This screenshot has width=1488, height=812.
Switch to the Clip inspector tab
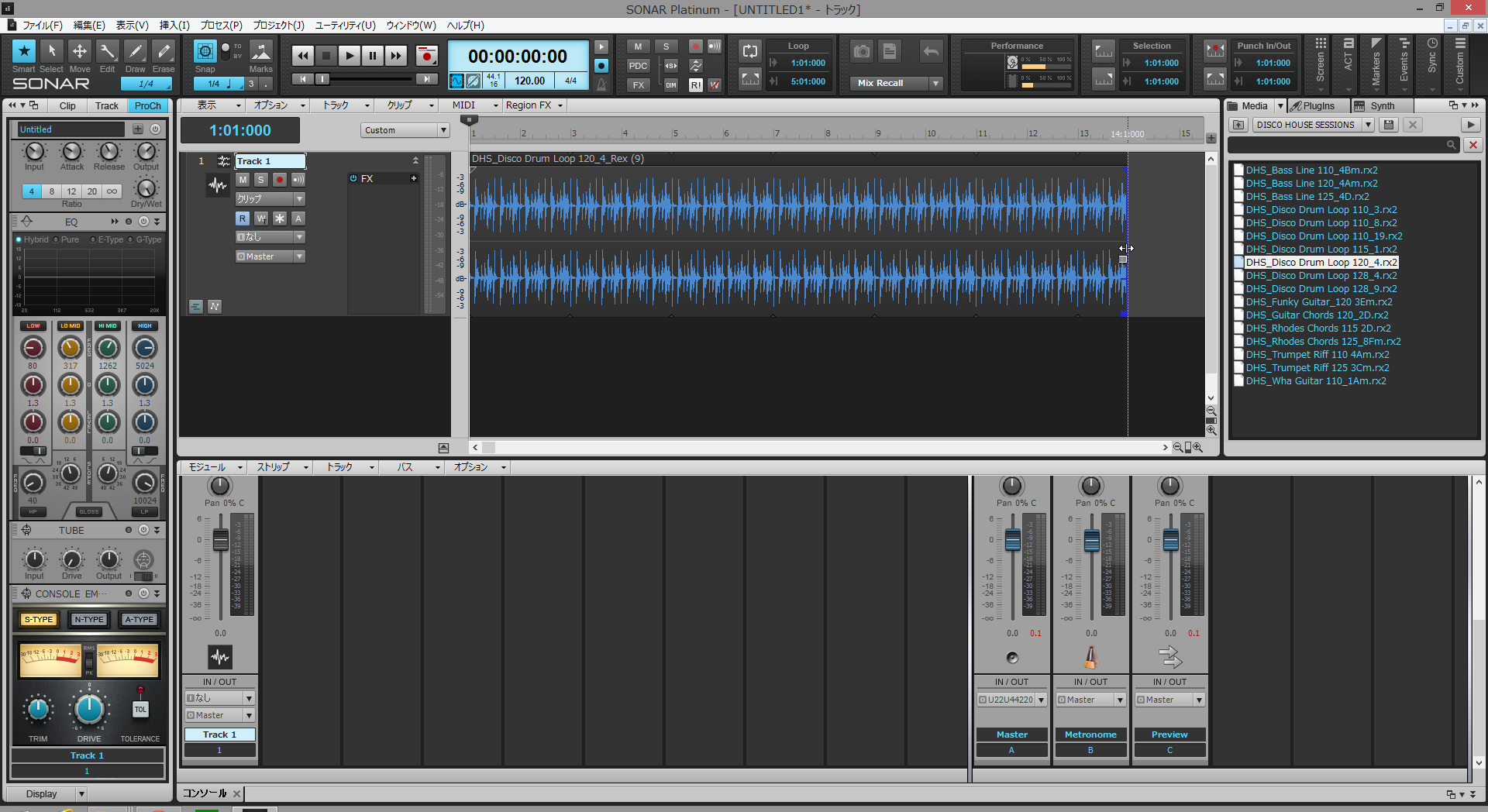click(67, 106)
